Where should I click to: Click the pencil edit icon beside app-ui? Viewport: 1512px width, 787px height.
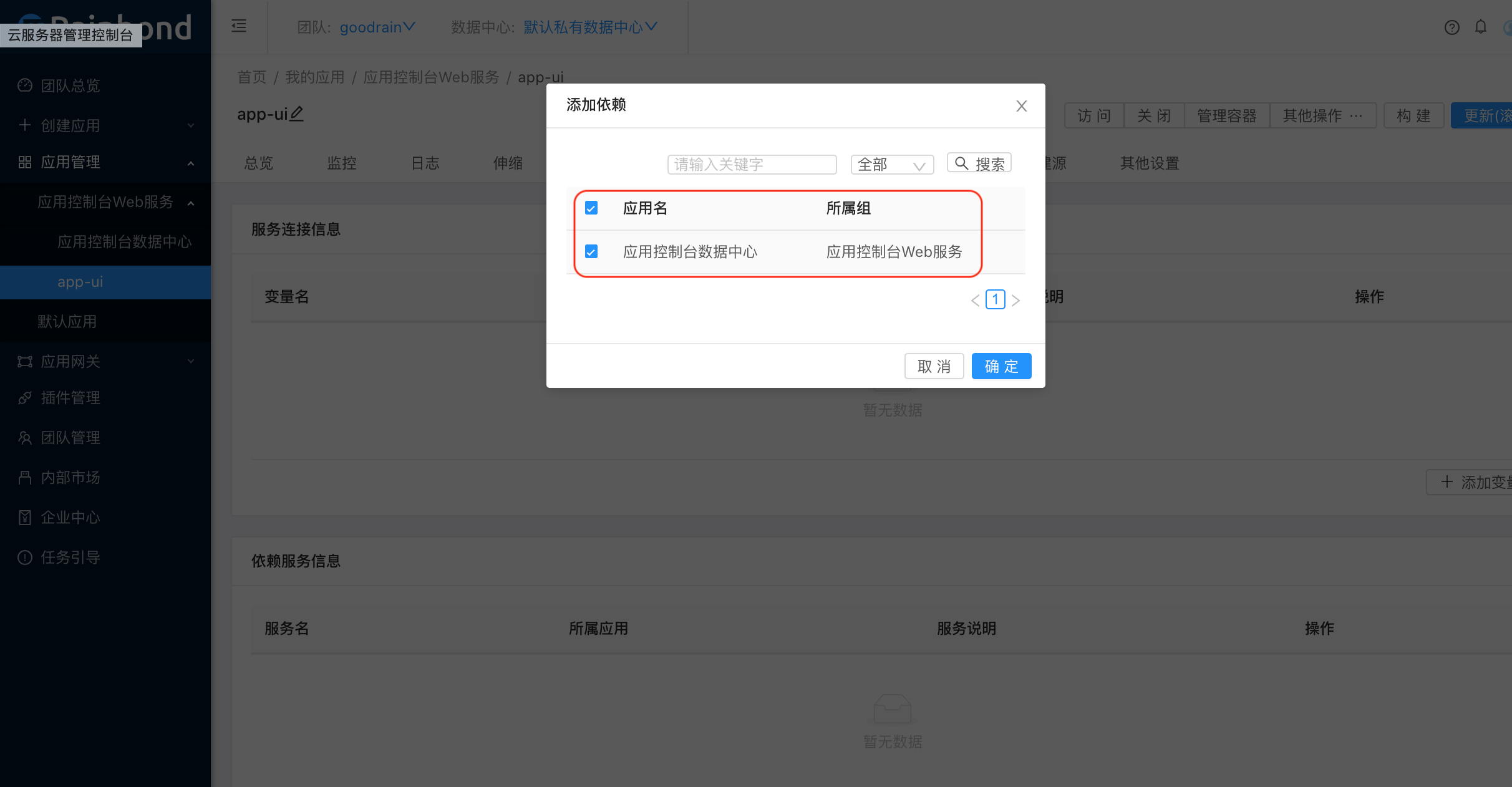297,113
